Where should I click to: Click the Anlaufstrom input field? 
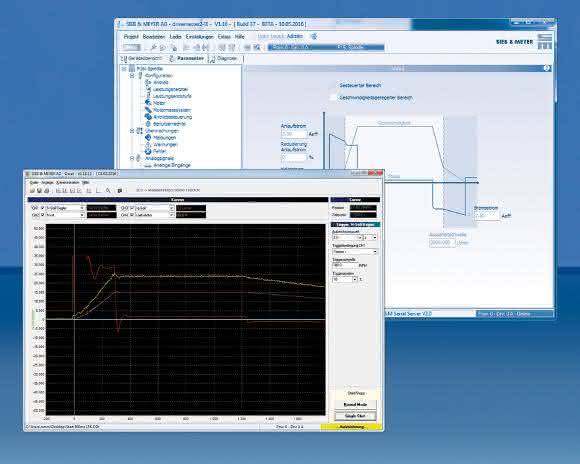coord(294,134)
